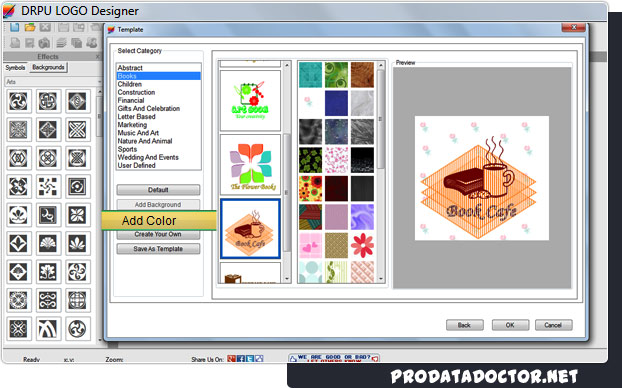The image size is (622, 388).
Task: Pick the fan shell symbol
Action: 48,244
